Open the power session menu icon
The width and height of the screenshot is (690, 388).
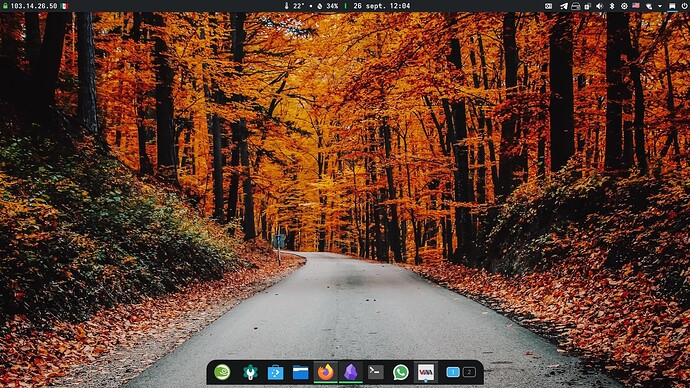pos(684,6)
